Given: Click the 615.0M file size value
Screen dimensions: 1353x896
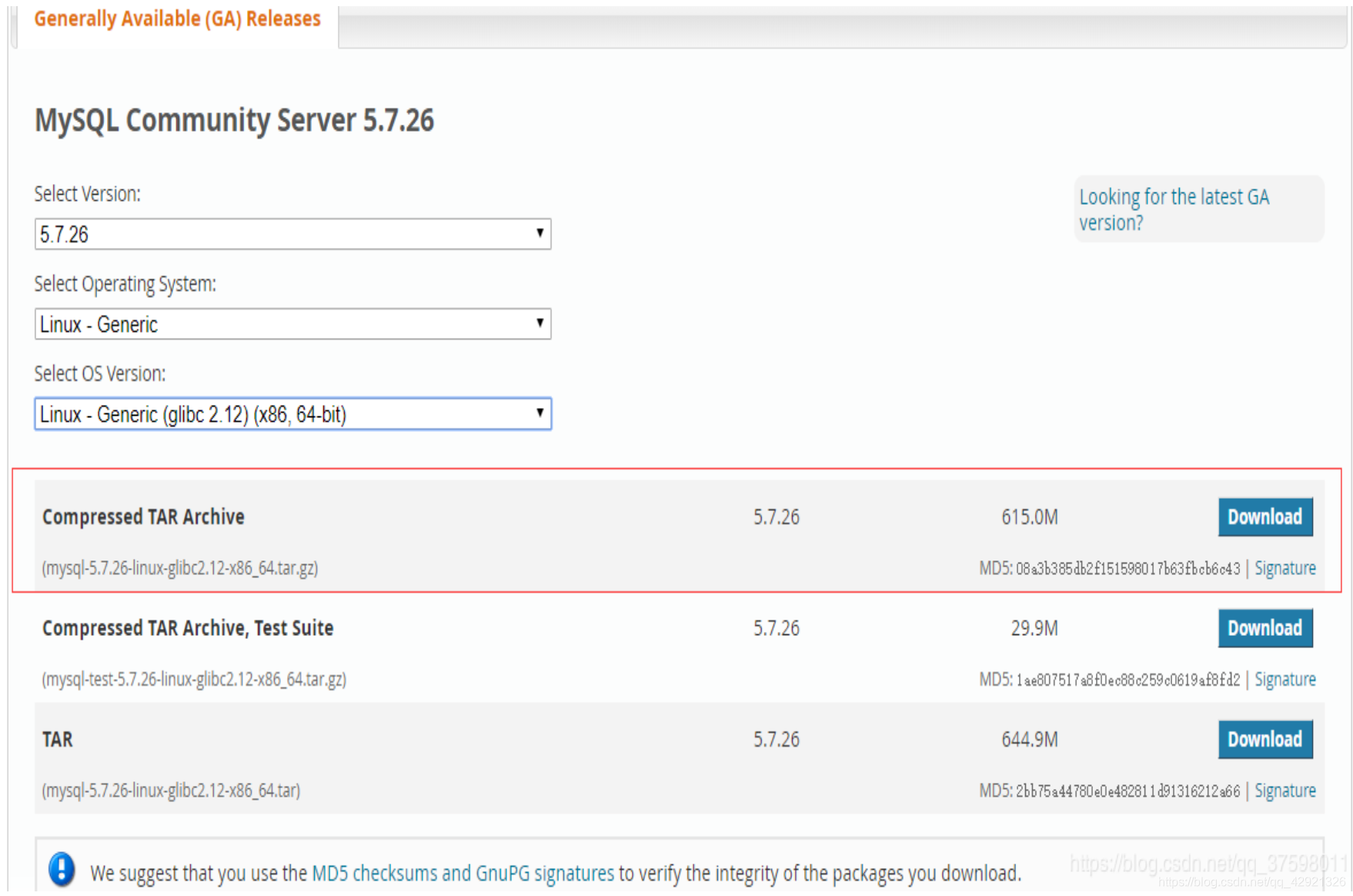Looking at the screenshot, I should pyautogui.click(x=1030, y=517).
